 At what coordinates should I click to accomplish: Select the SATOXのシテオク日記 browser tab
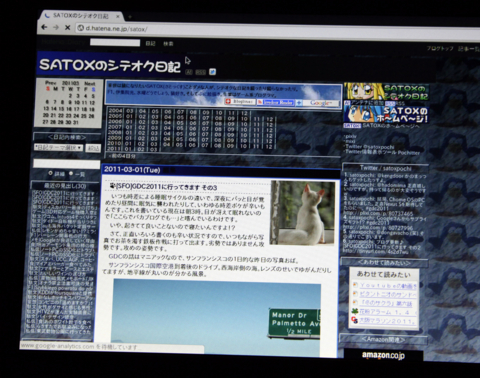pyautogui.click(x=81, y=16)
